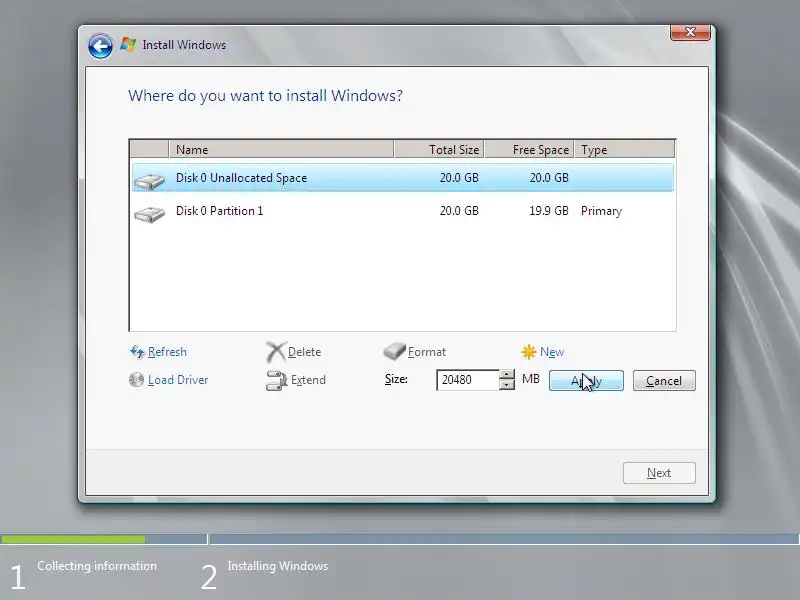This screenshot has height=600, width=800.
Task: Click the Primary type cell
Action: click(x=601, y=211)
